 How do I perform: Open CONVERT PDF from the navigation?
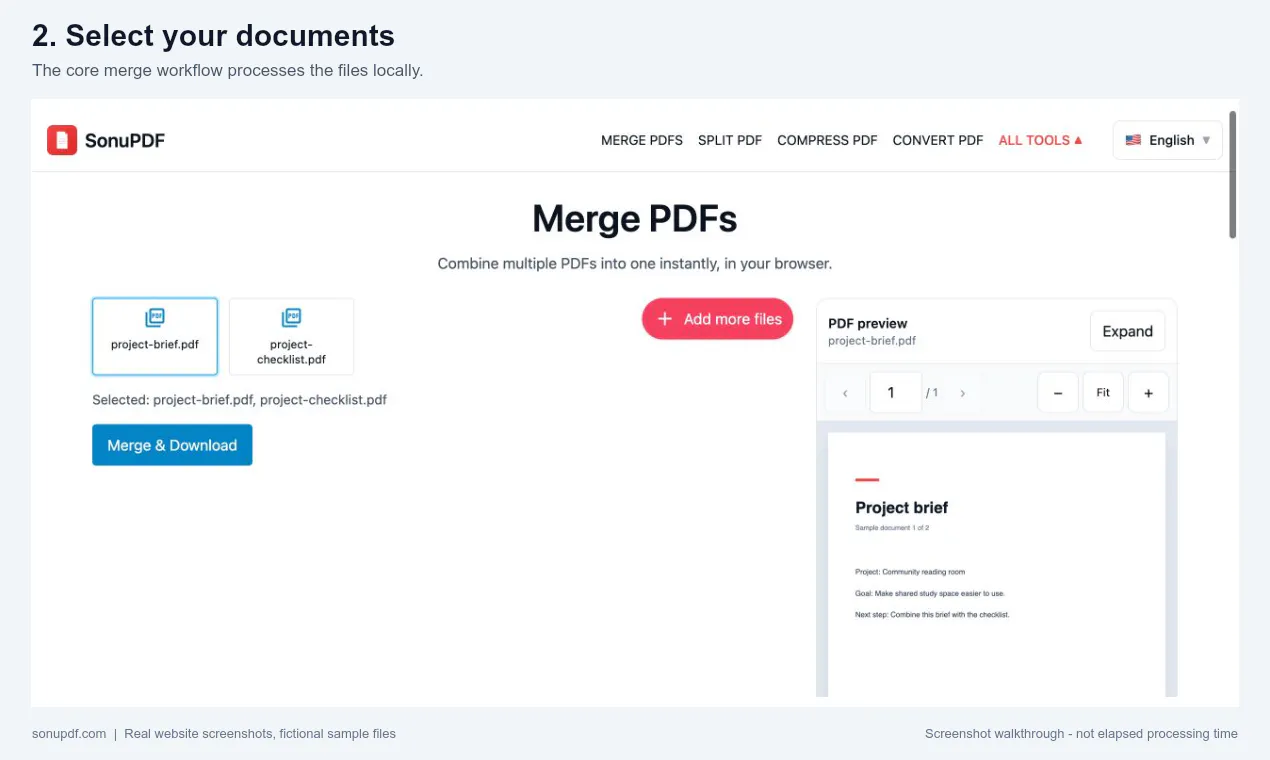click(938, 140)
